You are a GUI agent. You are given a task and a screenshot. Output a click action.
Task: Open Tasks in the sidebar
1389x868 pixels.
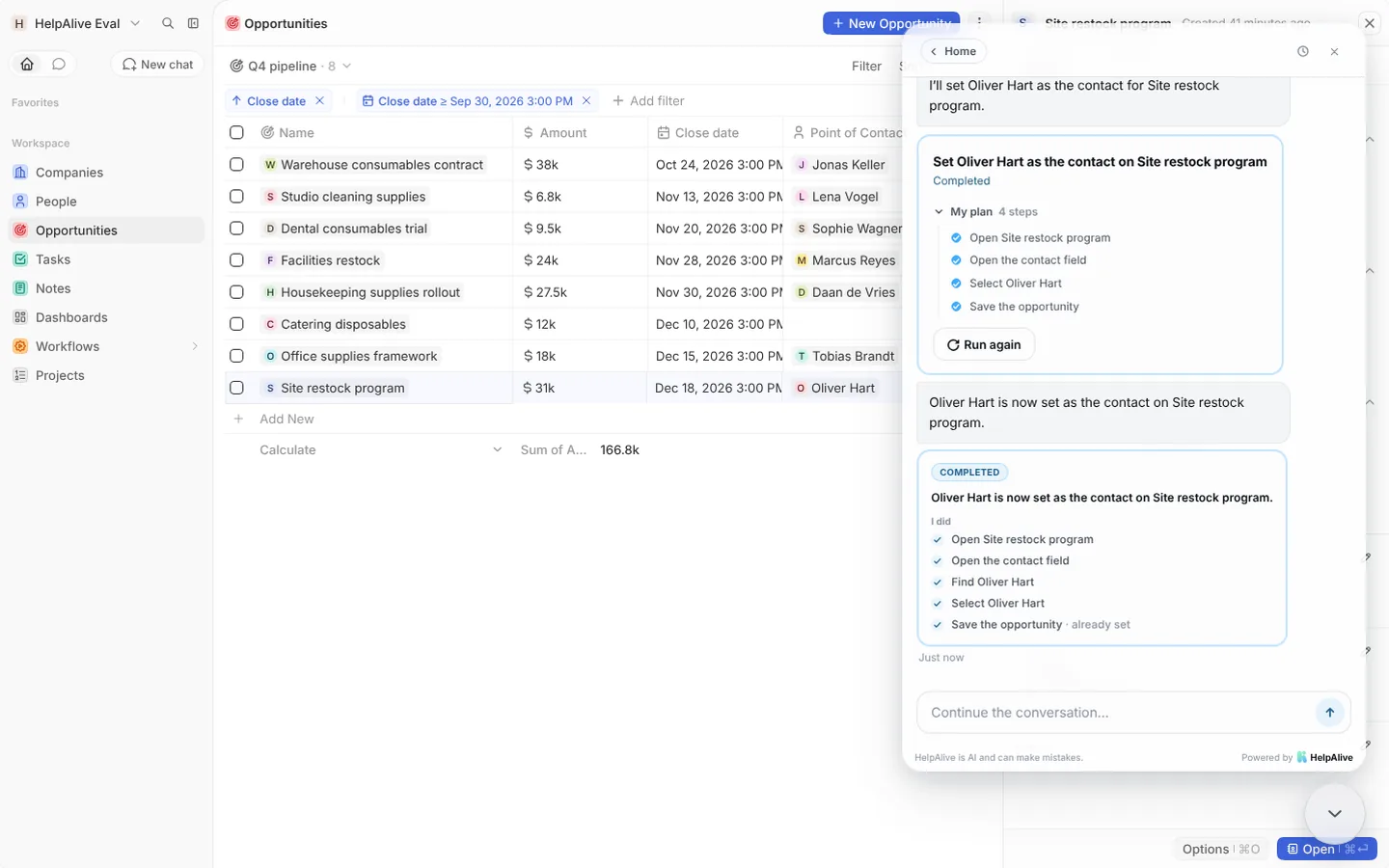click(106, 259)
